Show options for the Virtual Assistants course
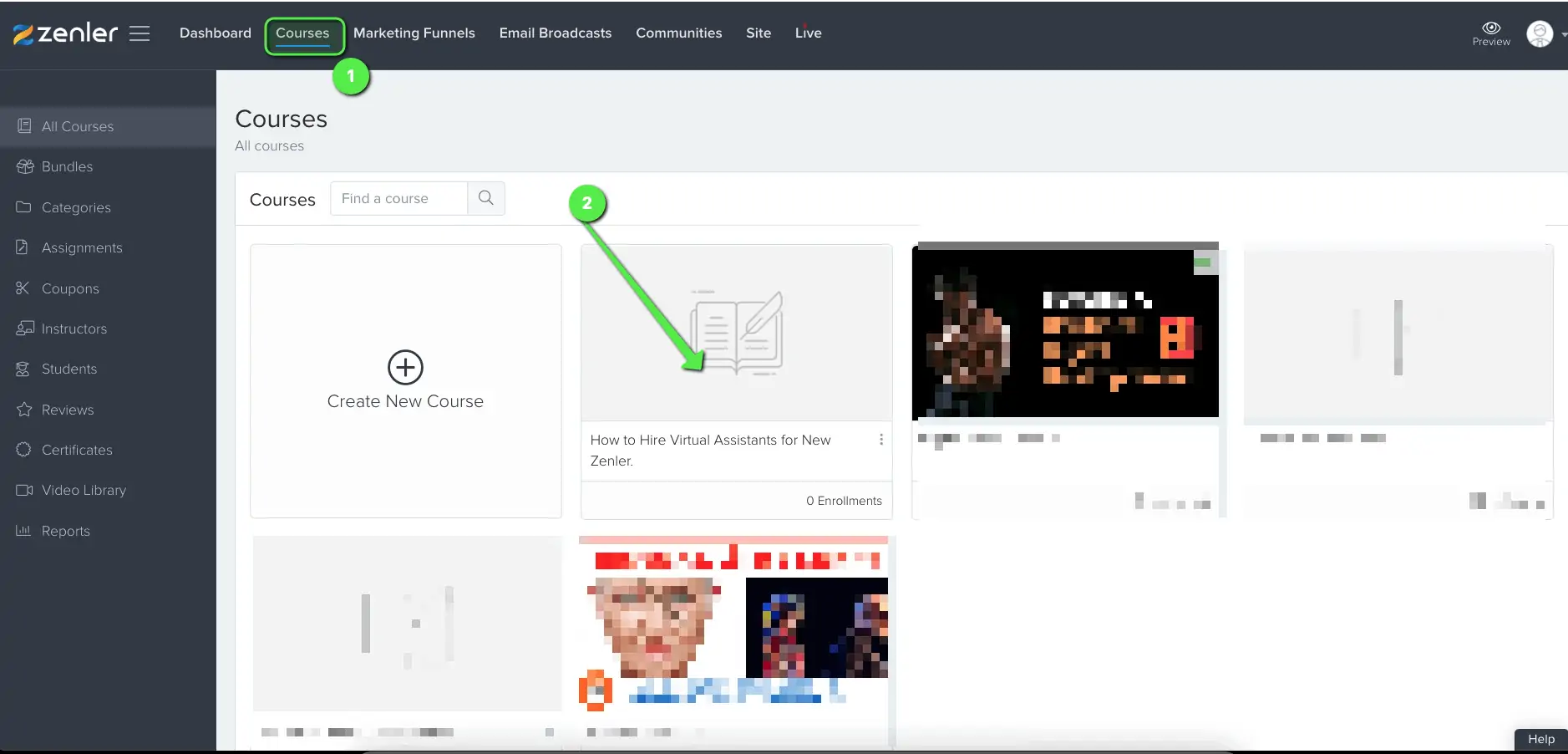 (x=881, y=440)
